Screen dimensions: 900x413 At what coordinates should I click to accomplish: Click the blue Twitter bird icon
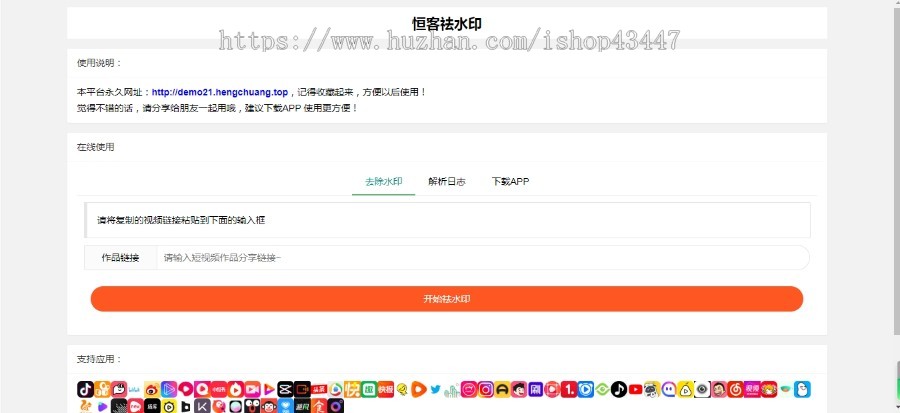tap(436, 389)
